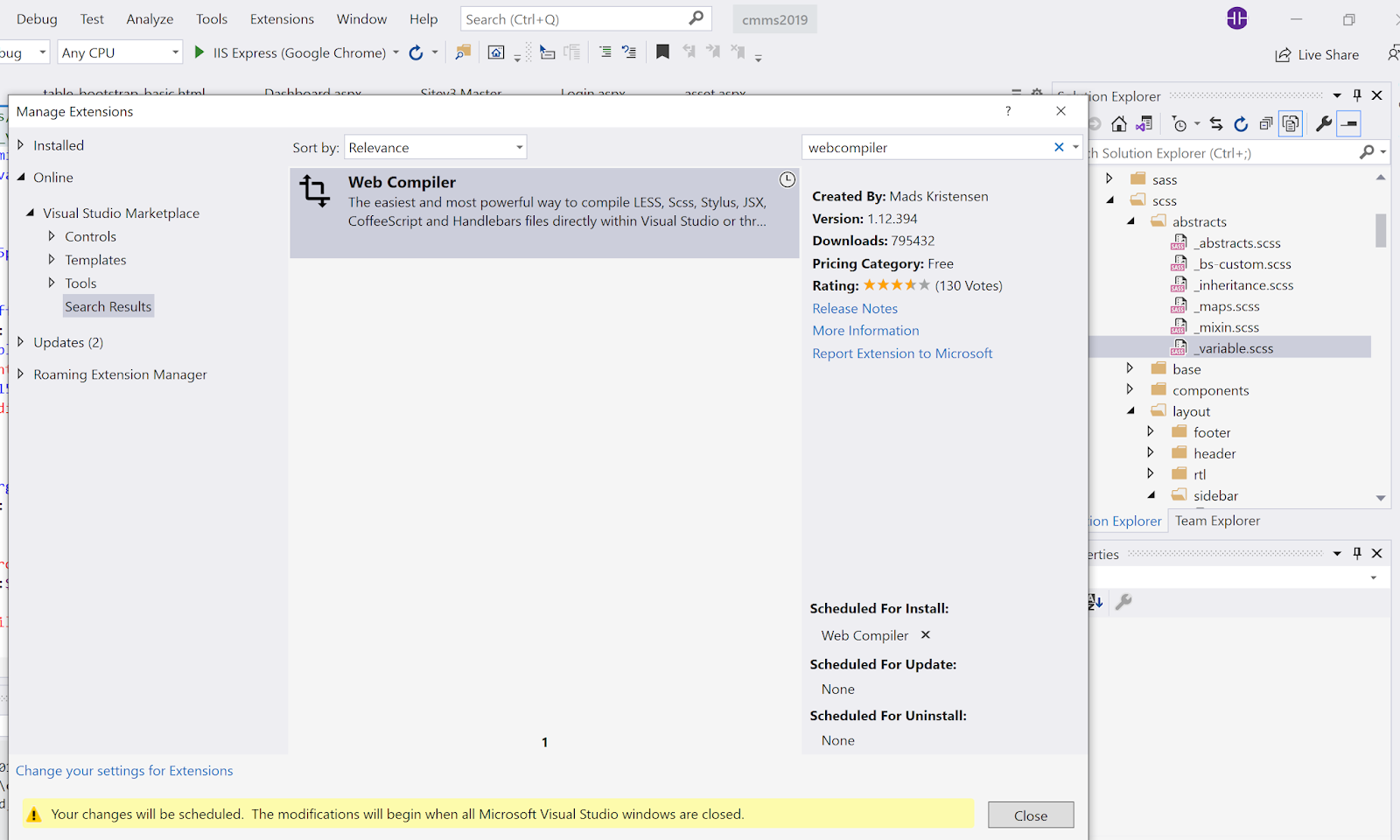Viewport: 1400px width, 840px height.
Task: Open More Information link
Action: pyautogui.click(x=865, y=331)
